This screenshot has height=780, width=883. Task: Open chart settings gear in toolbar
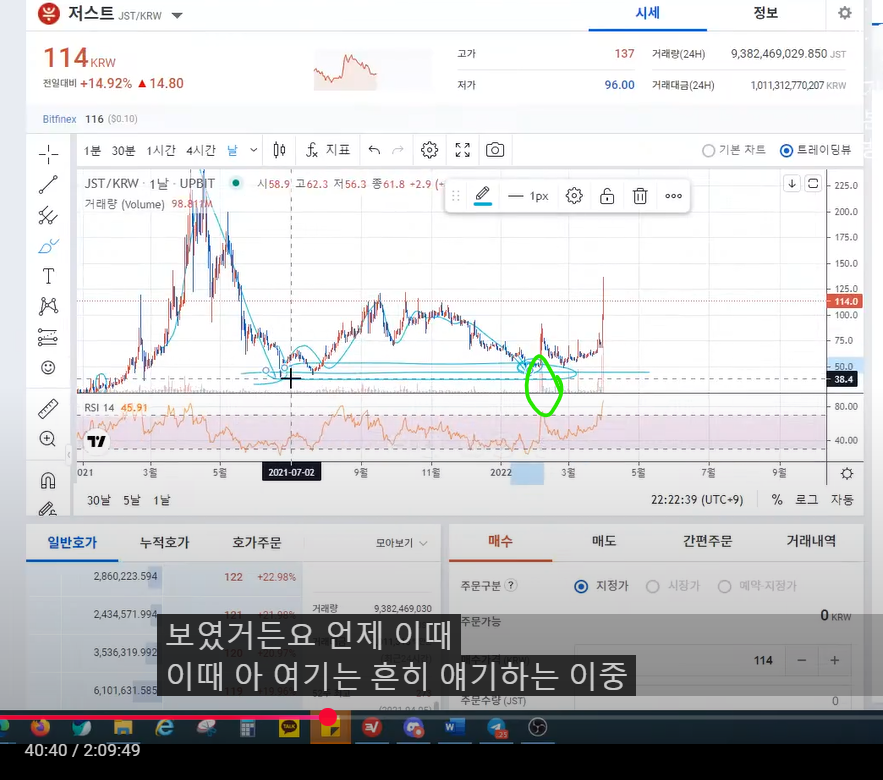(x=430, y=150)
